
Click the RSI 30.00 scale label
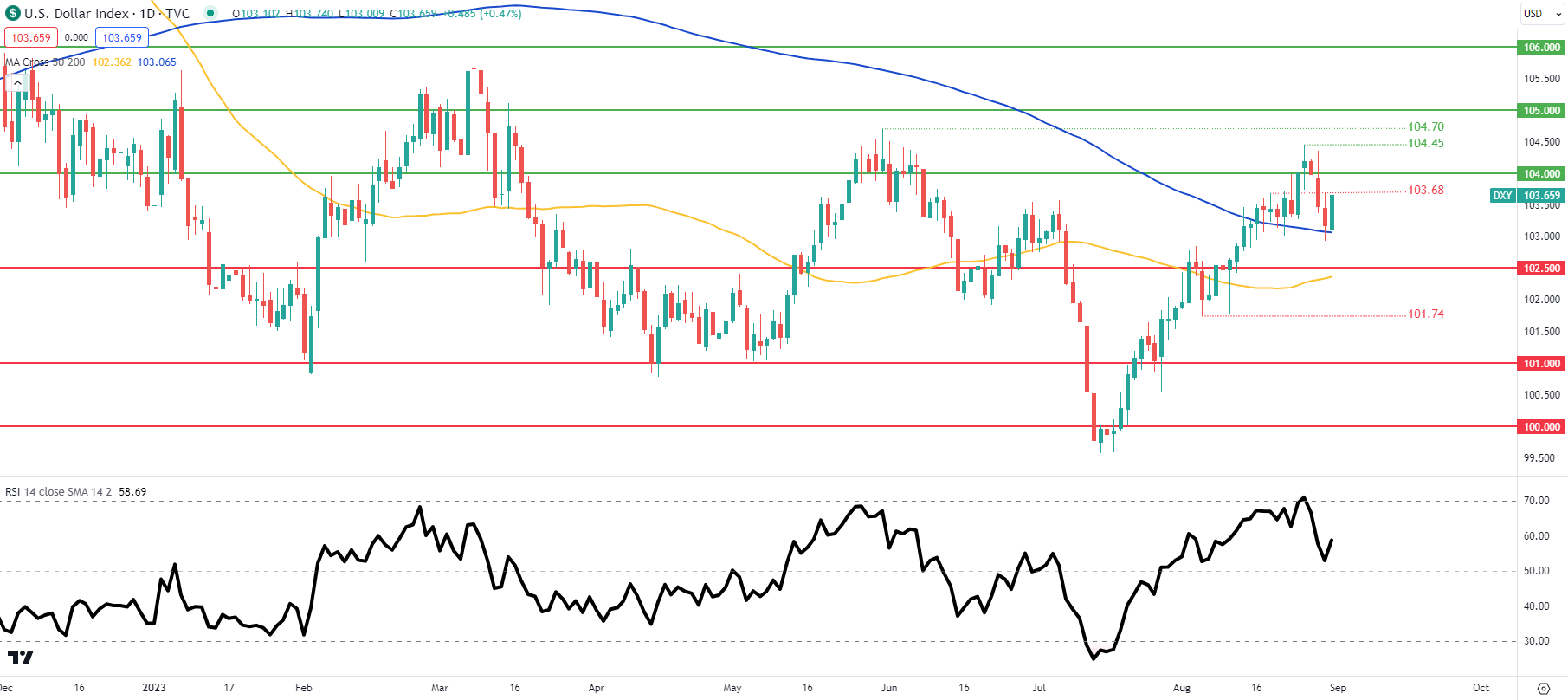[x=1537, y=641]
